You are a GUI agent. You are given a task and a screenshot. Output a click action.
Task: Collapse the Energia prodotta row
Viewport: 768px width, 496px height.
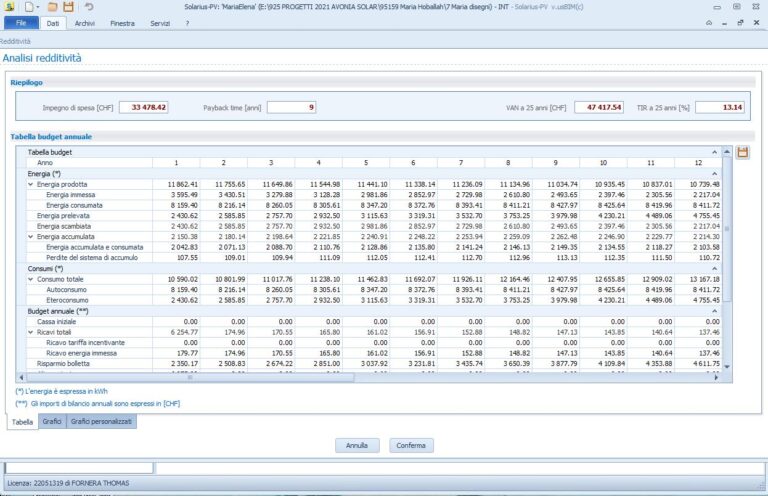(x=31, y=185)
